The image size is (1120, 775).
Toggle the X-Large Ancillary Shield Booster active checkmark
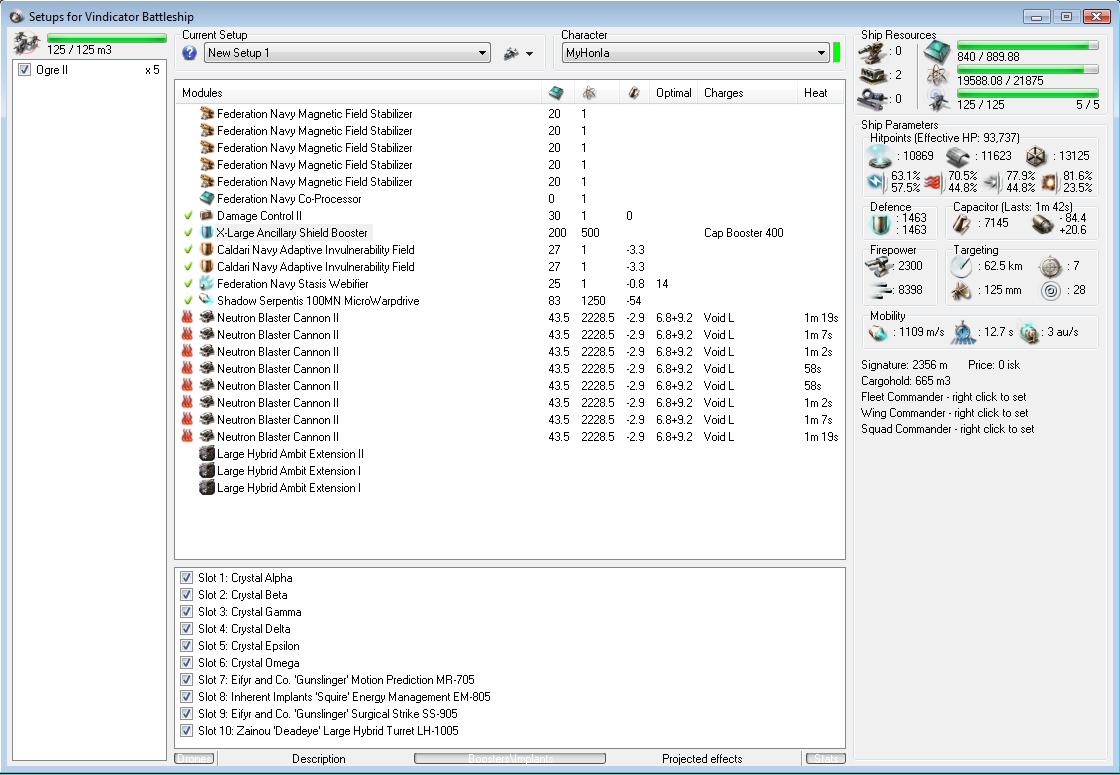189,232
